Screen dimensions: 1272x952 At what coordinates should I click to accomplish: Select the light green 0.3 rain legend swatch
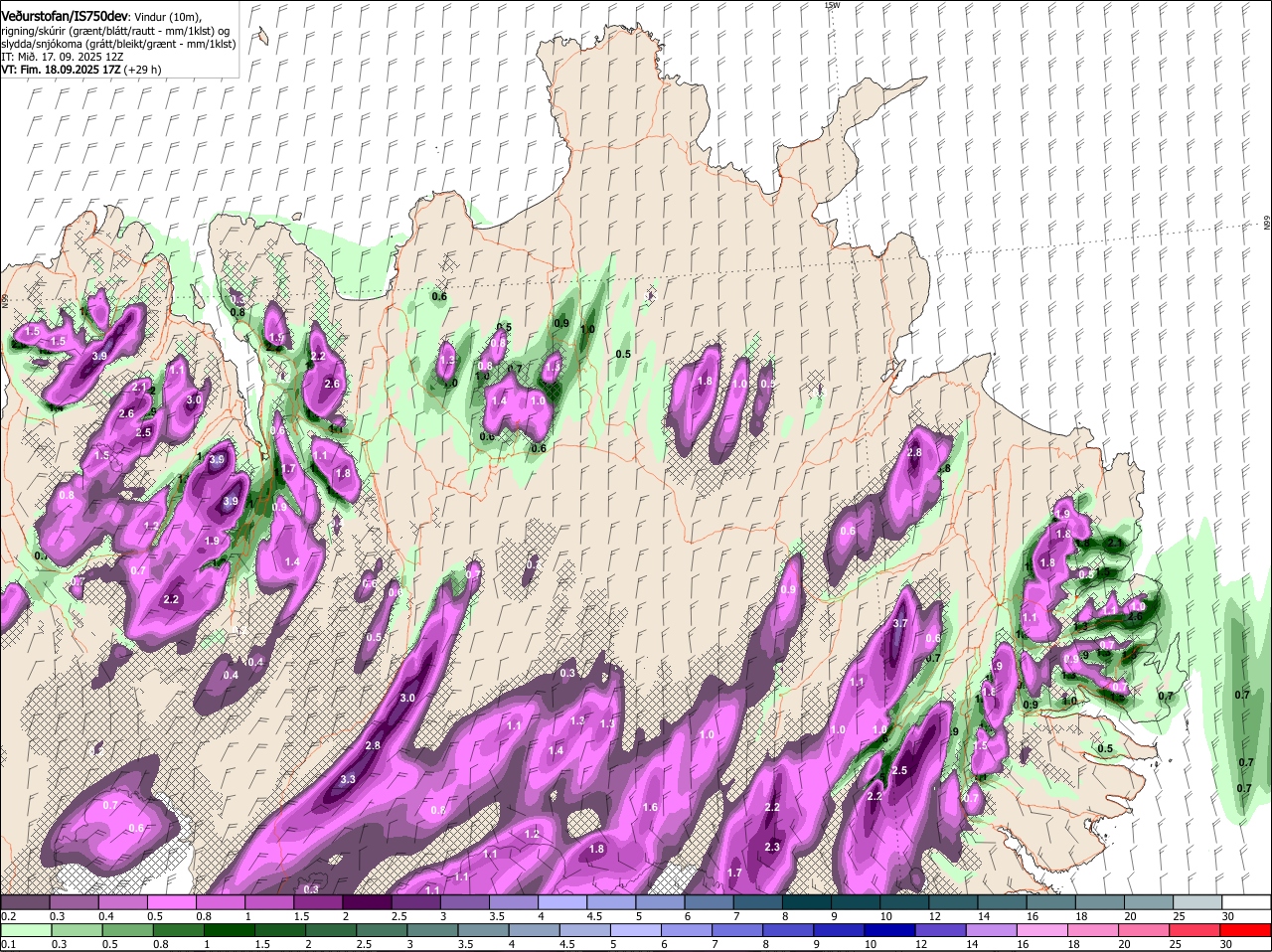click(78, 931)
